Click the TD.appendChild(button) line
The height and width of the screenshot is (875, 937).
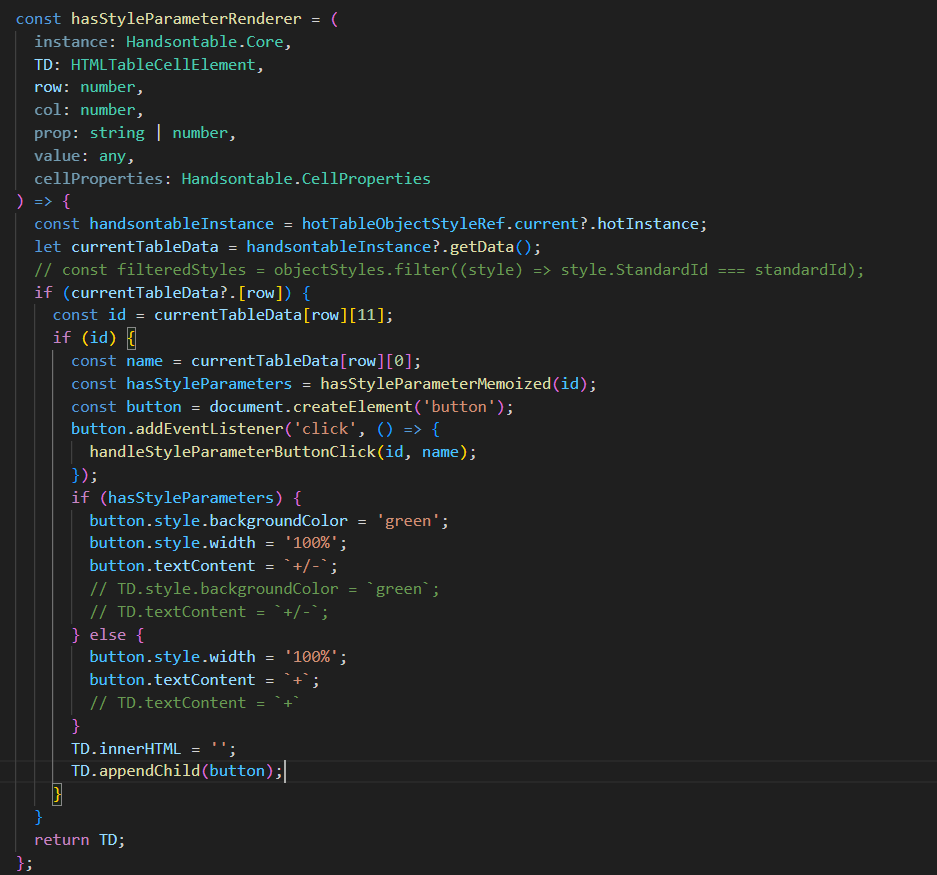(177, 771)
